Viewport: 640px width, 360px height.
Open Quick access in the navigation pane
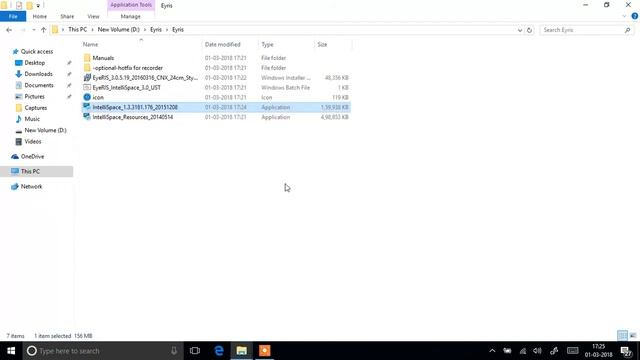pyautogui.click(x=37, y=51)
